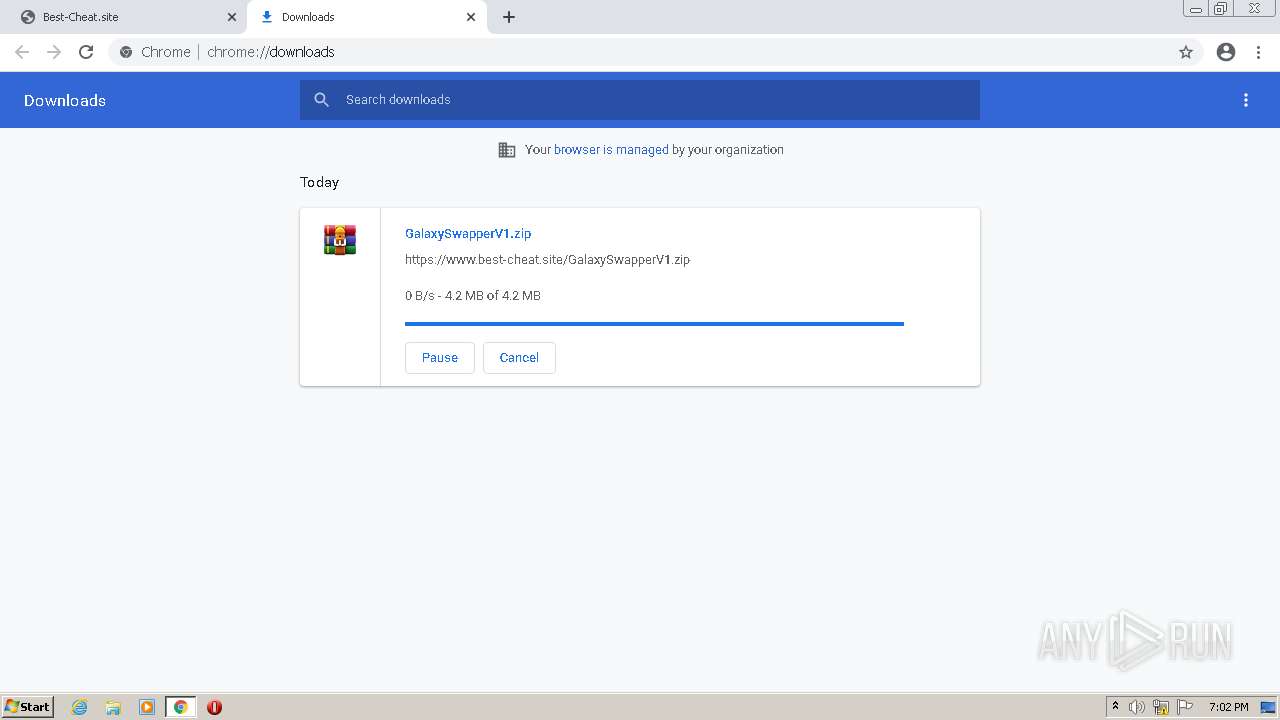Click the network connection tray icon
Screen dimensions: 1280x720
click(x=1161, y=707)
